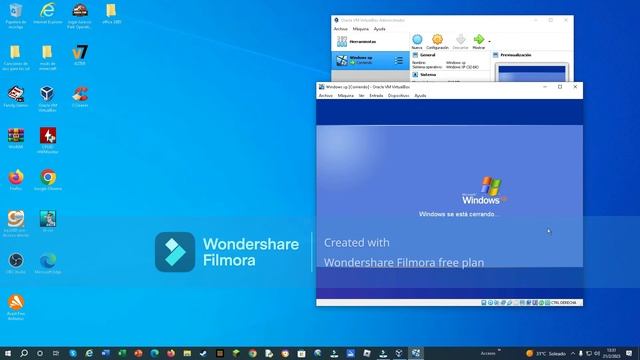Click the weather widget showing Soleado
Image resolution: width=640 pixels, height=360 pixels.
tap(546, 353)
